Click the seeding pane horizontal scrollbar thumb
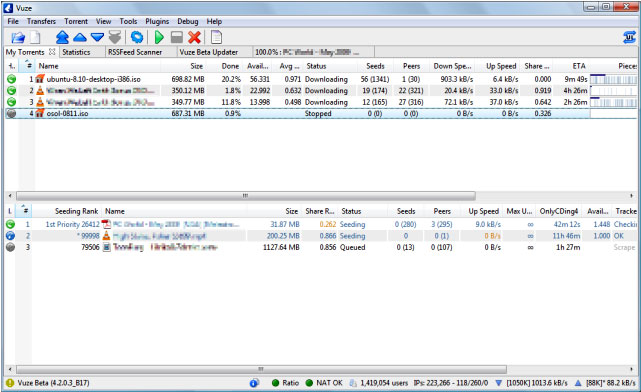This screenshot has height=392, width=641. [261, 369]
